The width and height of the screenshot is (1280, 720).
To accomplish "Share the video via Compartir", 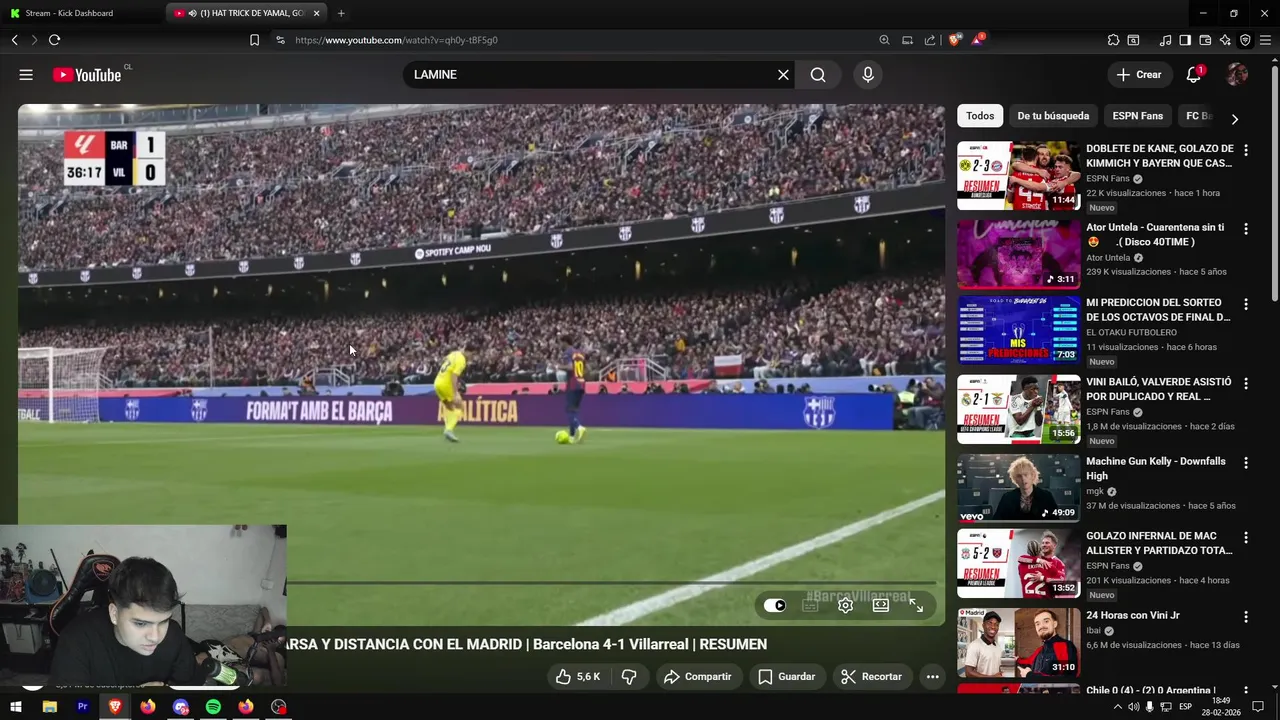I will click(x=698, y=677).
